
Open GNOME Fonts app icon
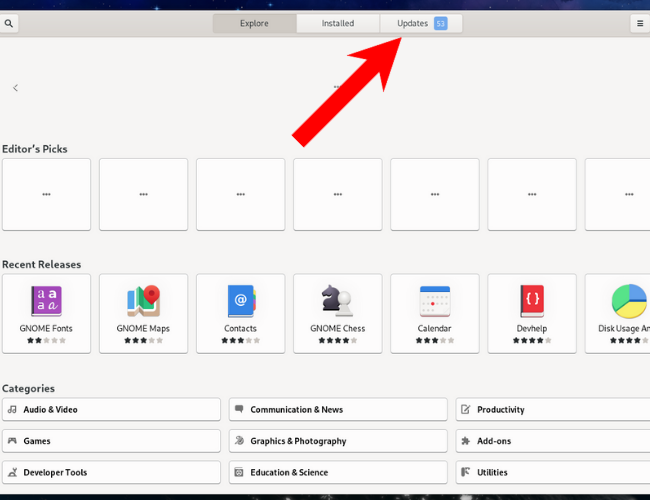(x=46, y=301)
